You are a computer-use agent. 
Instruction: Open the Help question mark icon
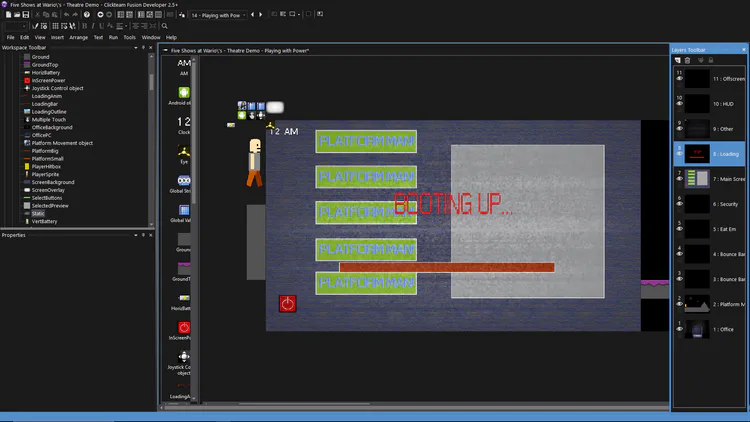pyautogui.click(x=87, y=15)
